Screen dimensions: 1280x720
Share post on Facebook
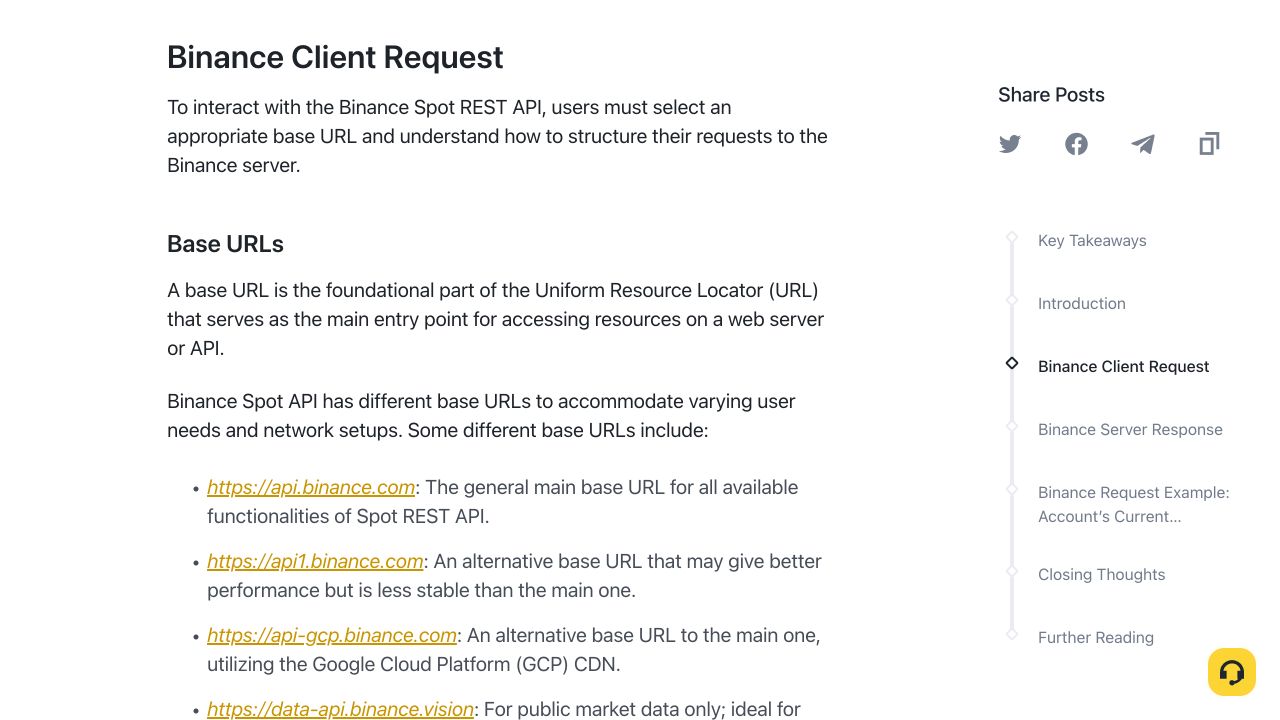1076,144
